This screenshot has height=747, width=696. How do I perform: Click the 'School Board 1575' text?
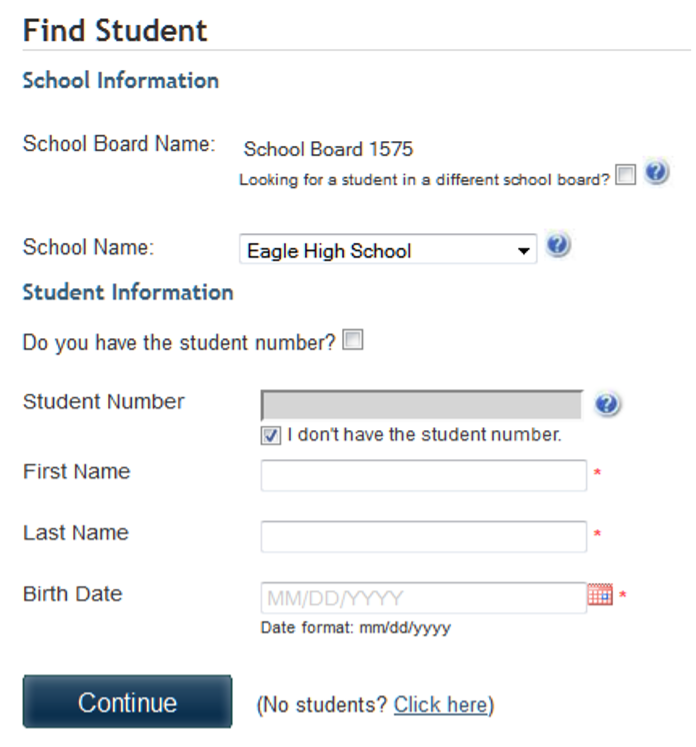pos(328,150)
